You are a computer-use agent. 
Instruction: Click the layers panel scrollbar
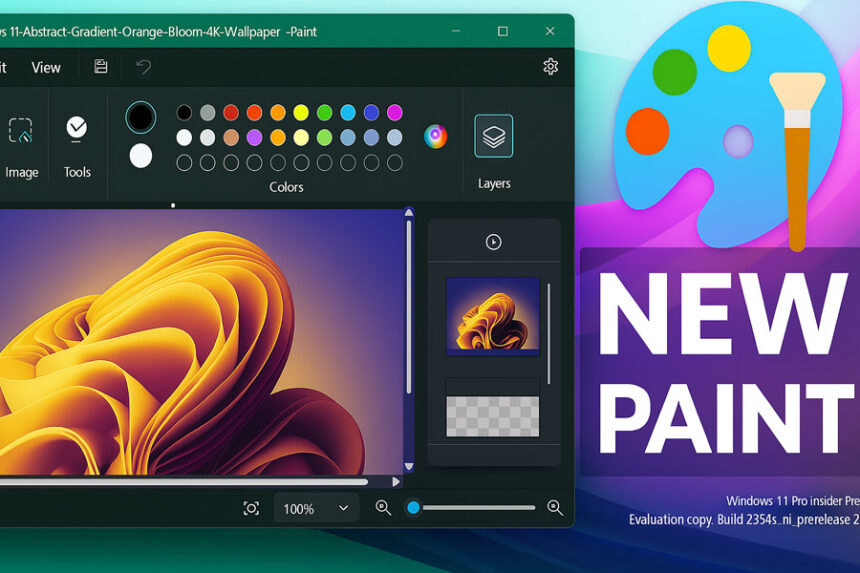[x=548, y=333]
